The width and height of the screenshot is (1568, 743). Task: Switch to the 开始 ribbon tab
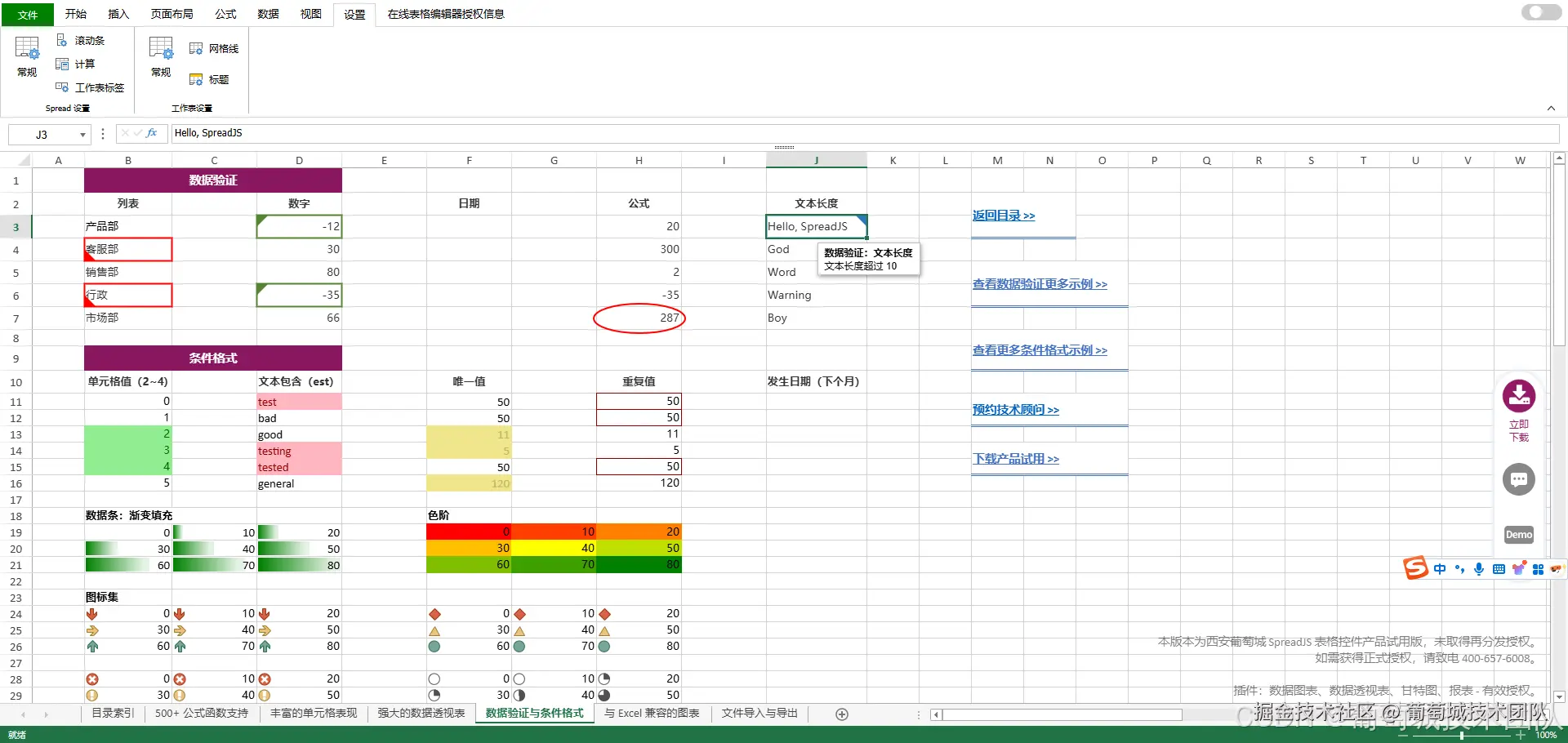pos(76,14)
